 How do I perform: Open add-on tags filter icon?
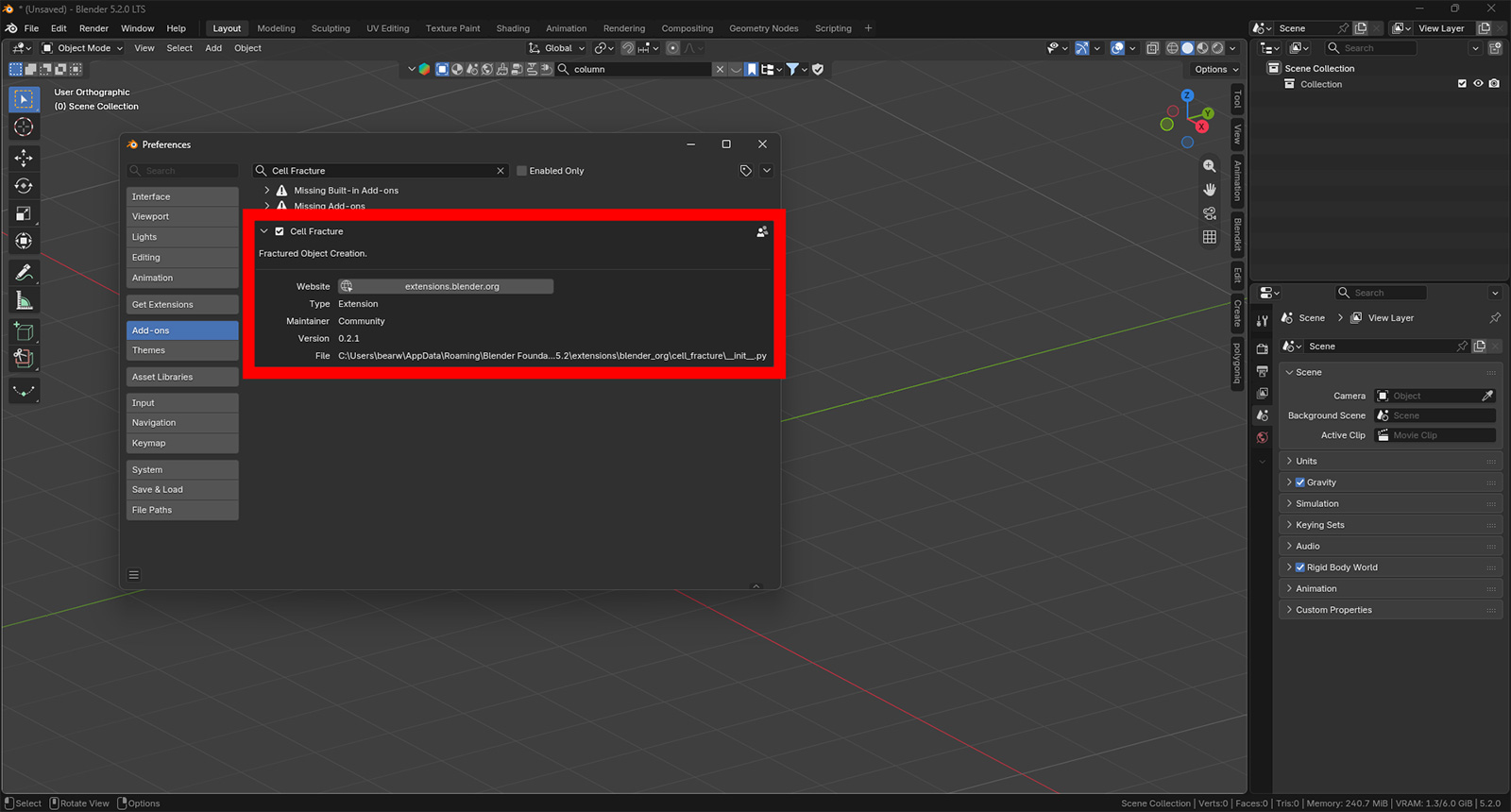tap(746, 171)
